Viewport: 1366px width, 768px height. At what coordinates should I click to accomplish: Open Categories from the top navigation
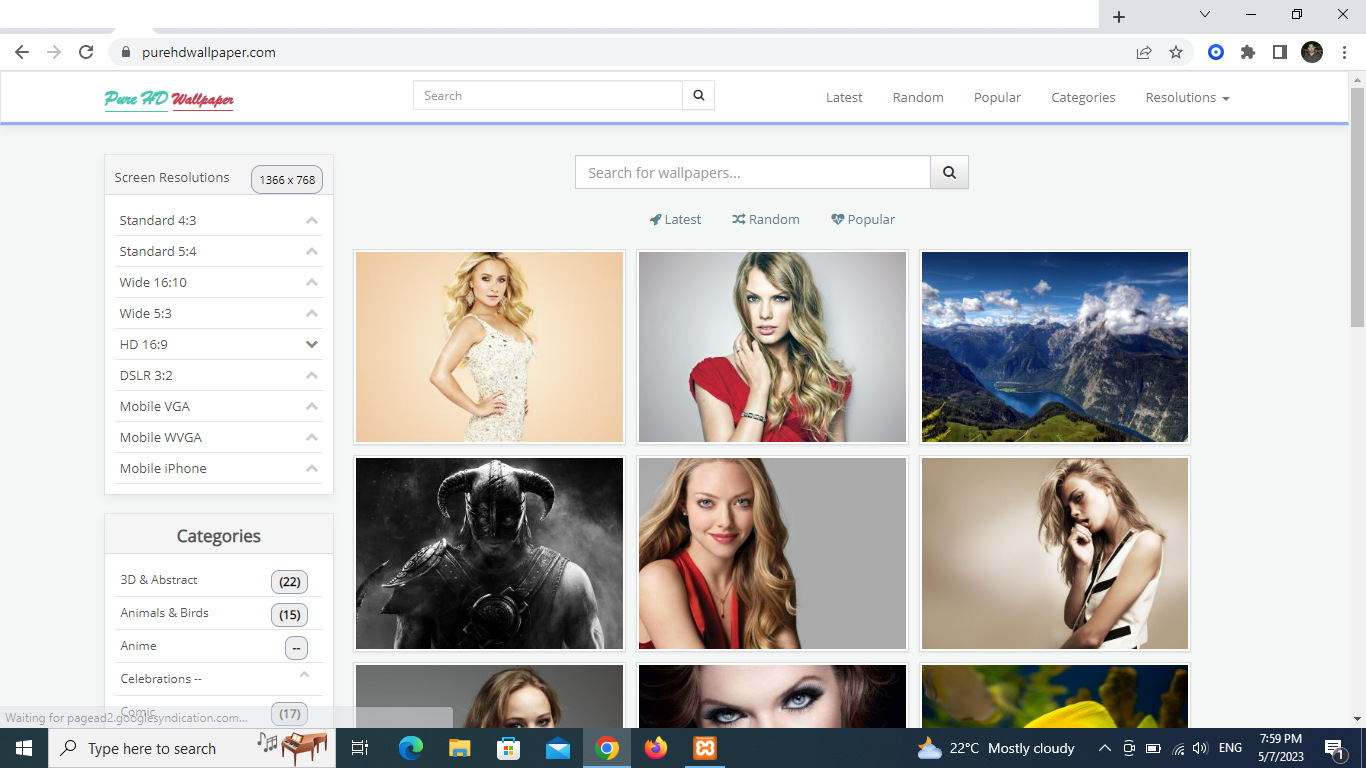[x=1083, y=97]
